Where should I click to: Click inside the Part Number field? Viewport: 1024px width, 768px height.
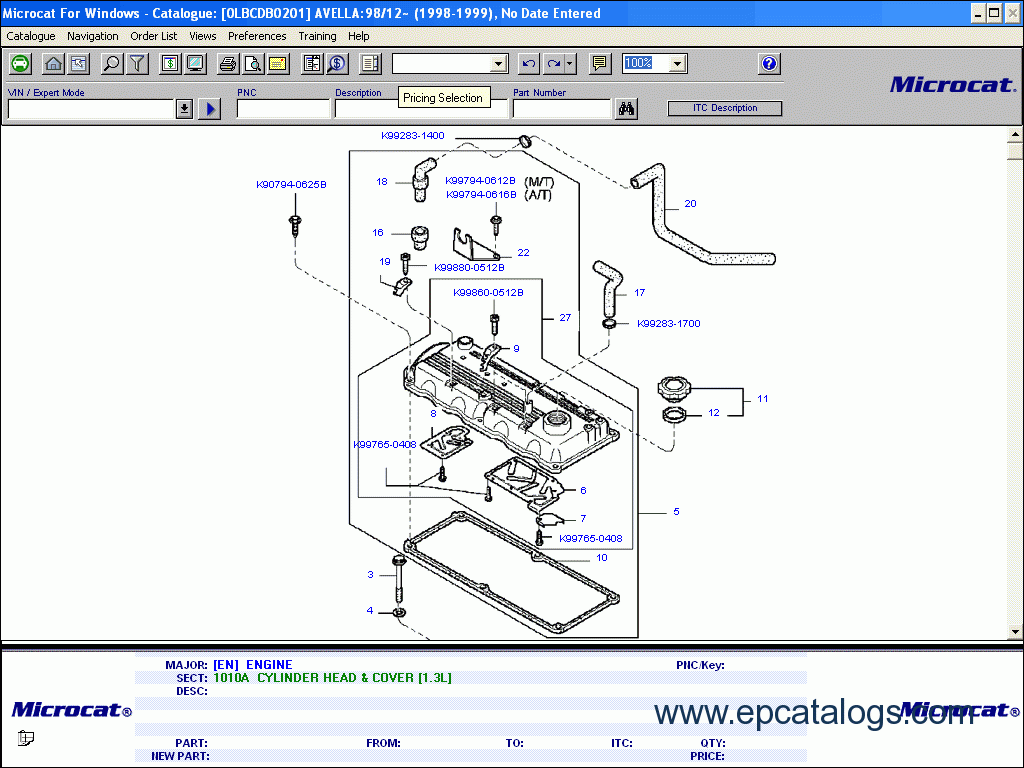(x=561, y=109)
